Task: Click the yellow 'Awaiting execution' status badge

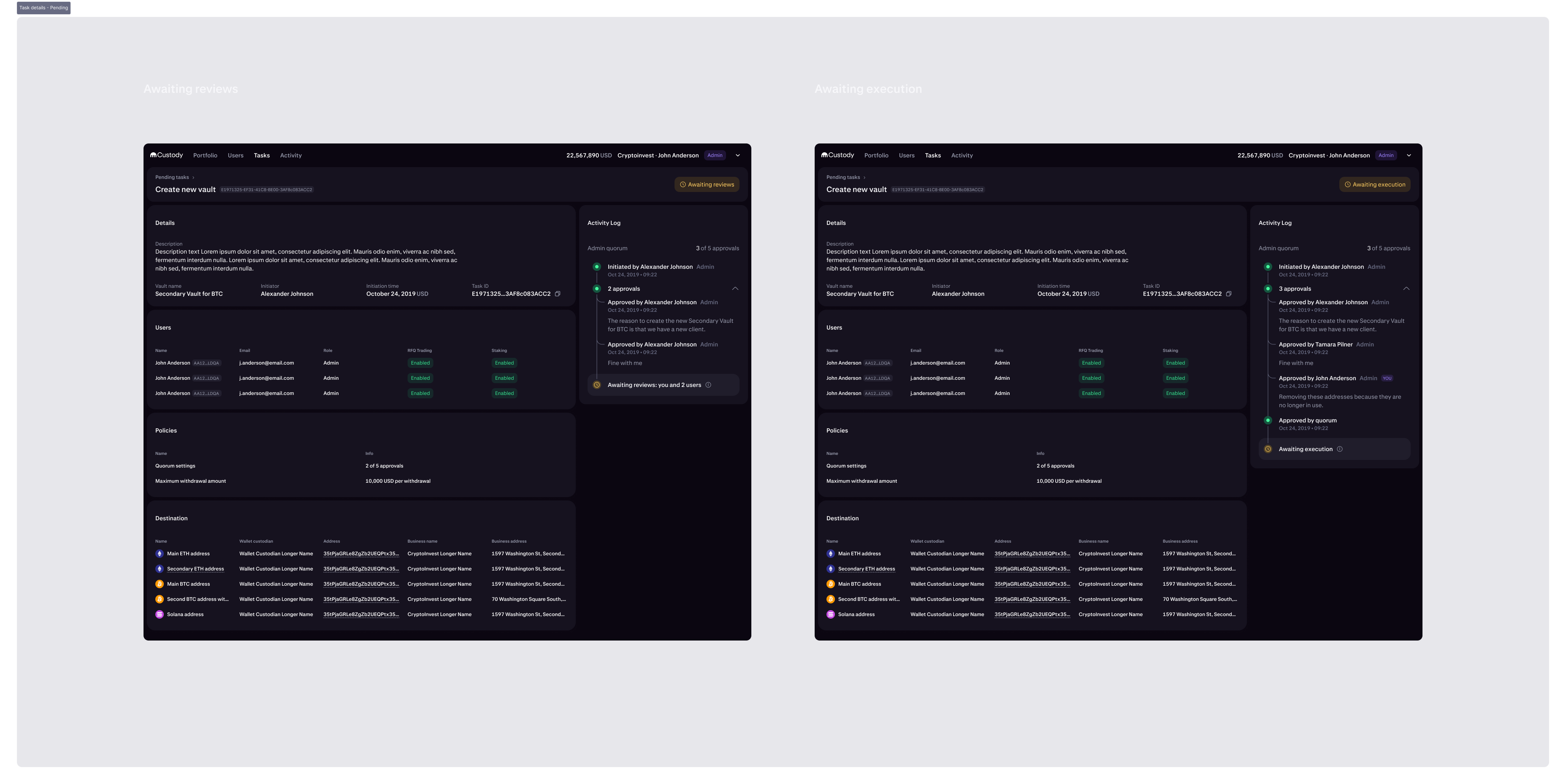Action: [1374, 185]
